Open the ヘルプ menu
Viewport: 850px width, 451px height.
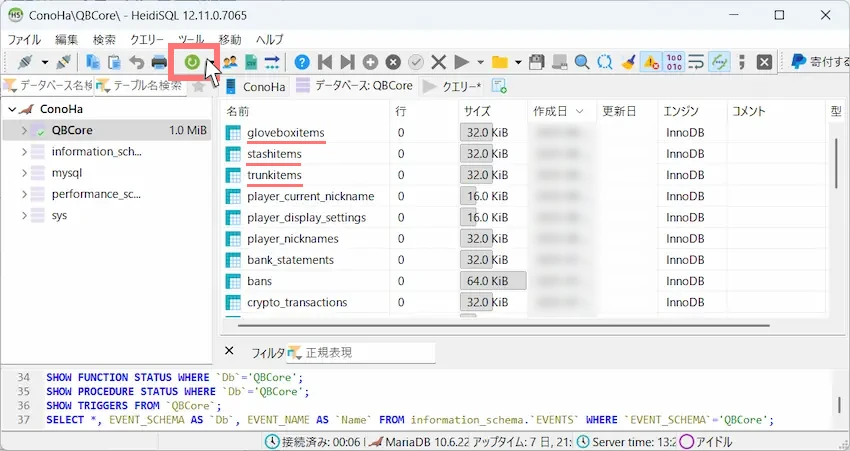pos(269,40)
